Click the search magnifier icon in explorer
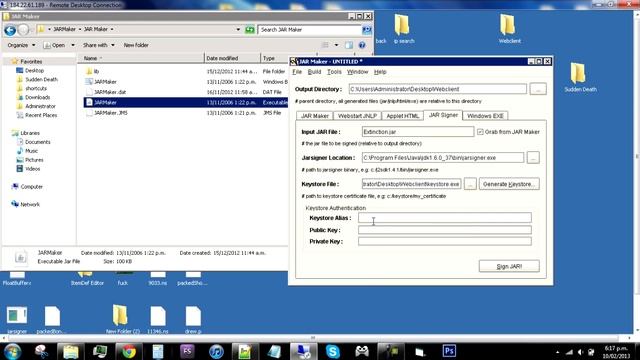Screen dimensions: 640x360 [367, 30]
